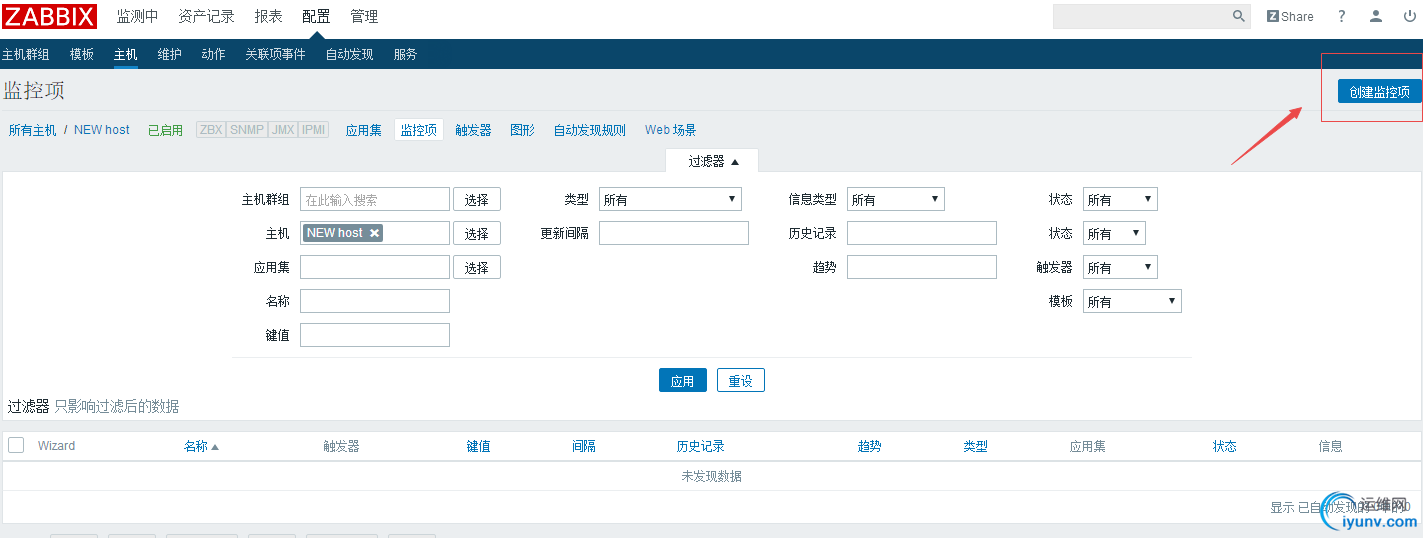The image size is (1423, 538).
Task: Click 选择 next to 主机 field
Action: click(477, 233)
